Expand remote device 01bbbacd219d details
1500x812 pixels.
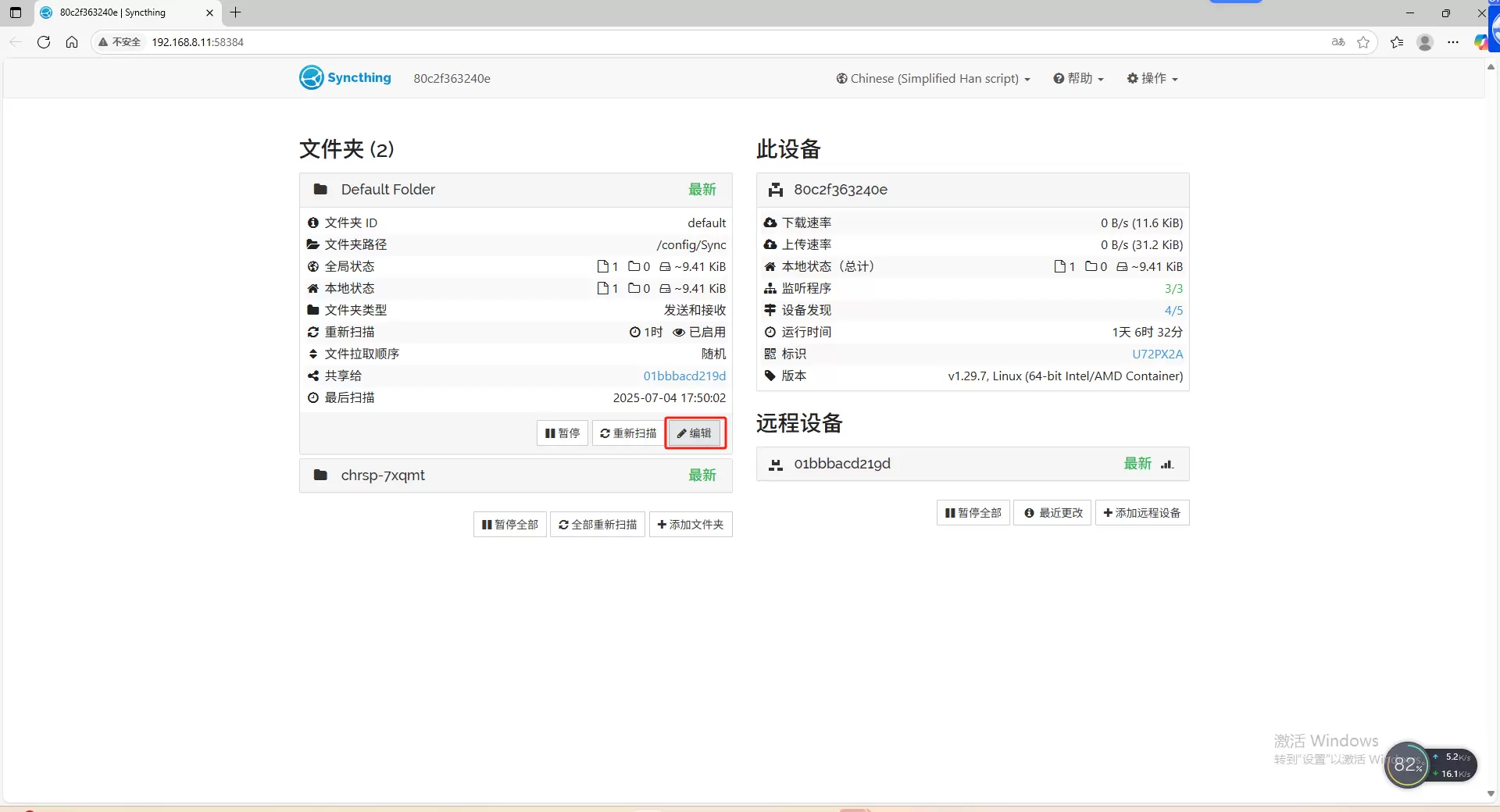tap(842, 464)
